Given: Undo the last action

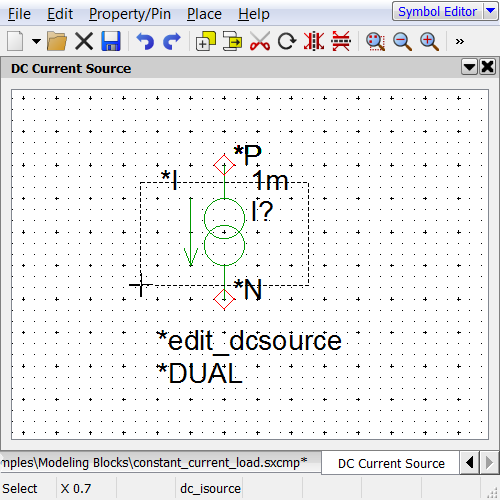Looking at the screenshot, I should pyautogui.click(x=145, y=41).
